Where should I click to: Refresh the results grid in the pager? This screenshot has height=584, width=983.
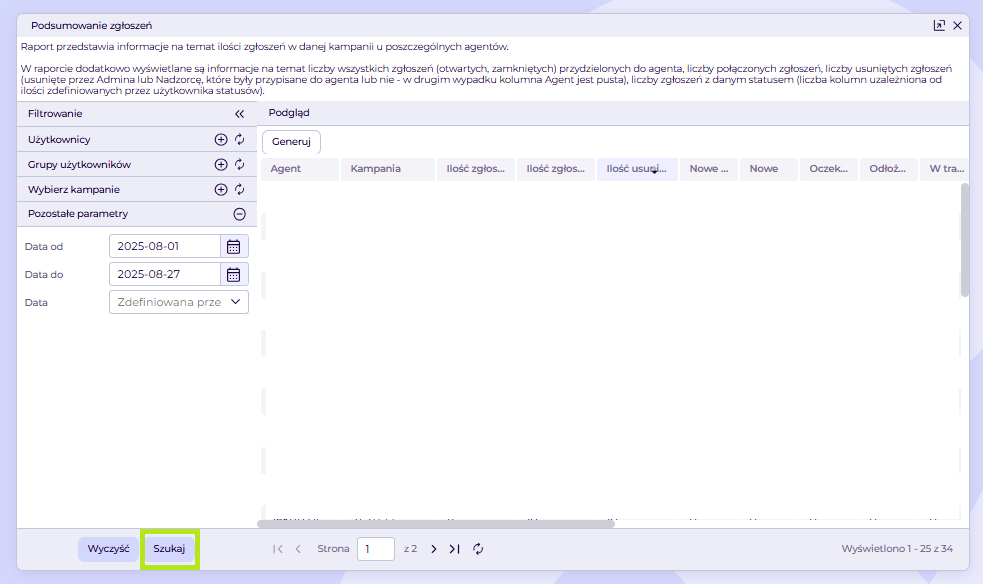coord(478,549)
